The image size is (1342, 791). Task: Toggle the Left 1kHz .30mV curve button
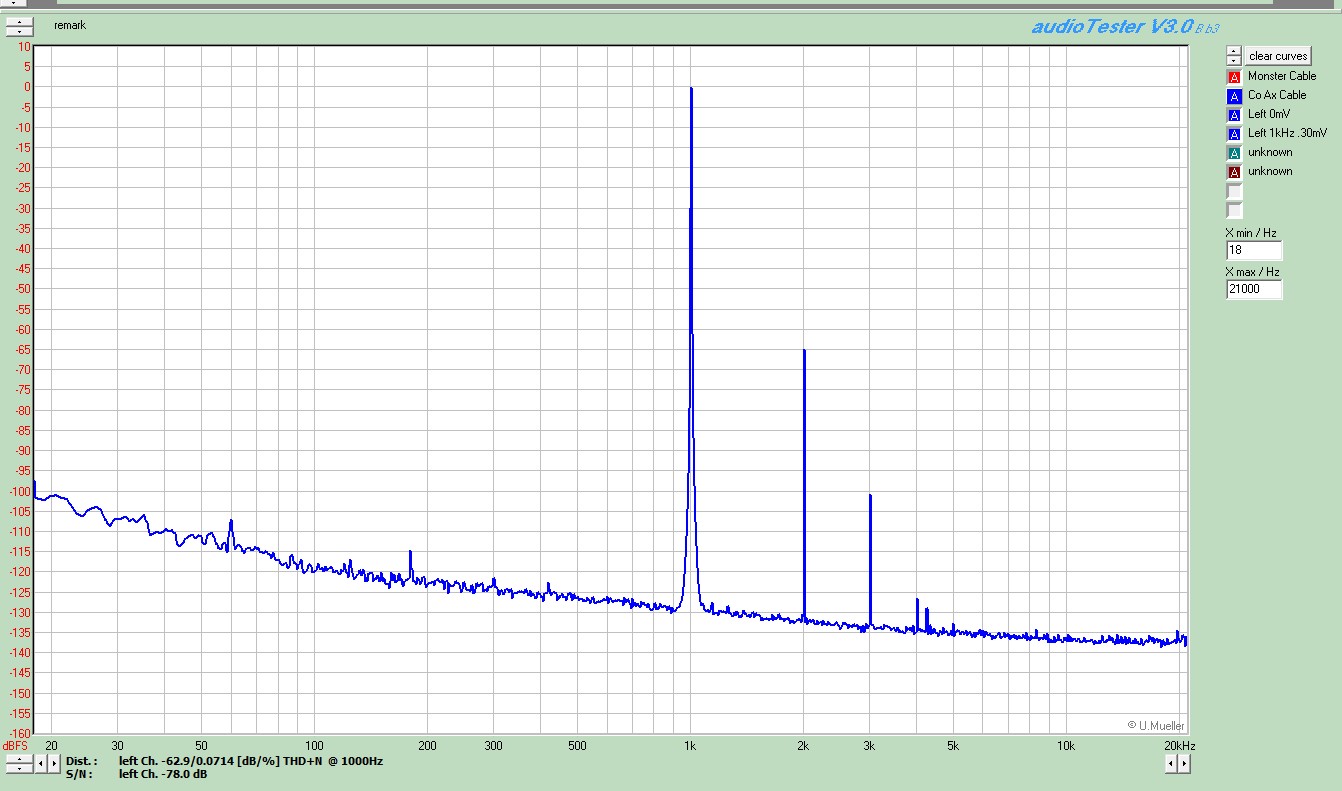(x=1234, y=133)
